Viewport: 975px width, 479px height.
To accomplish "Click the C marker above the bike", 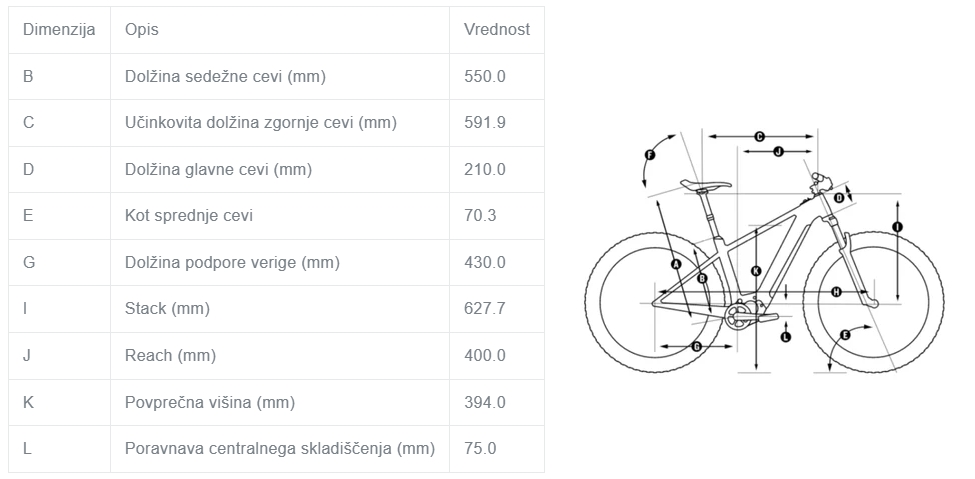I will pos(759,136).
